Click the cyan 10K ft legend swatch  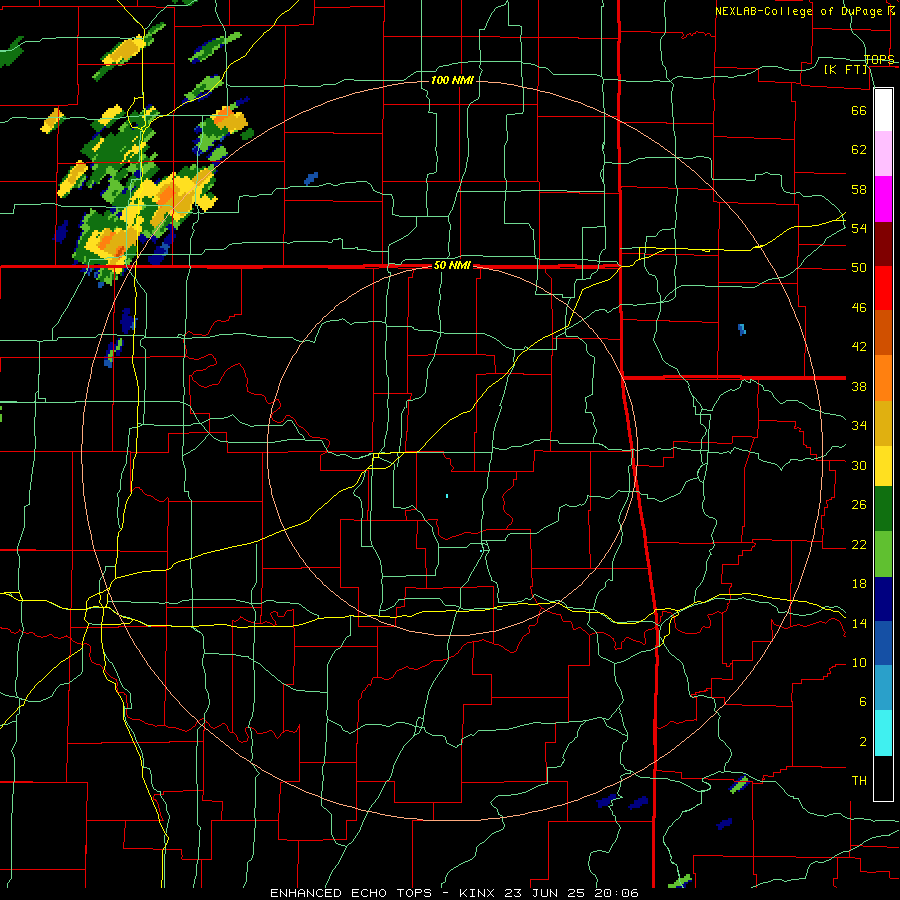pyautogui.click(x=883, y=733)
